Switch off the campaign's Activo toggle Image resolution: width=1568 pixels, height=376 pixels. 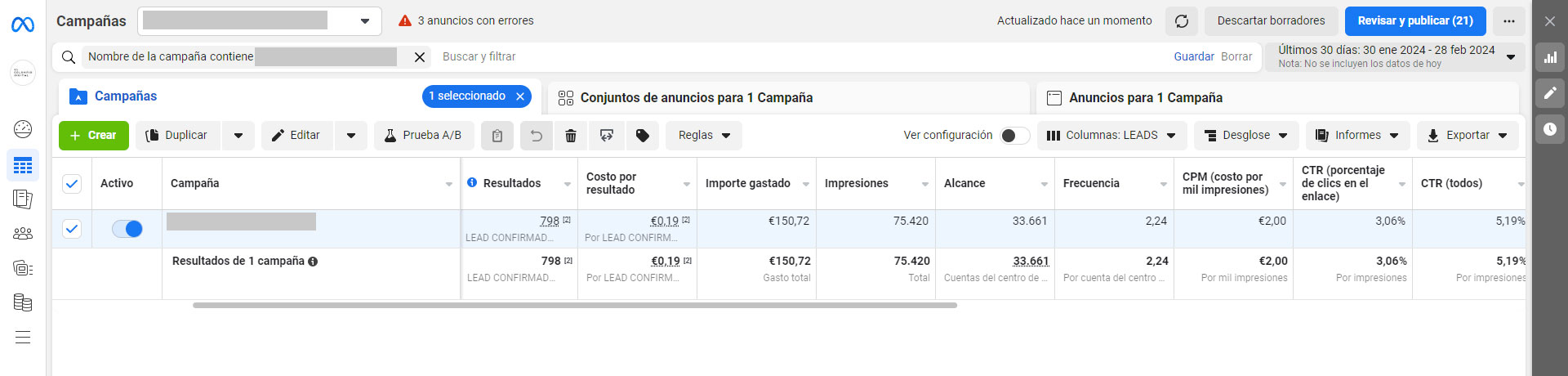point(127,229)
